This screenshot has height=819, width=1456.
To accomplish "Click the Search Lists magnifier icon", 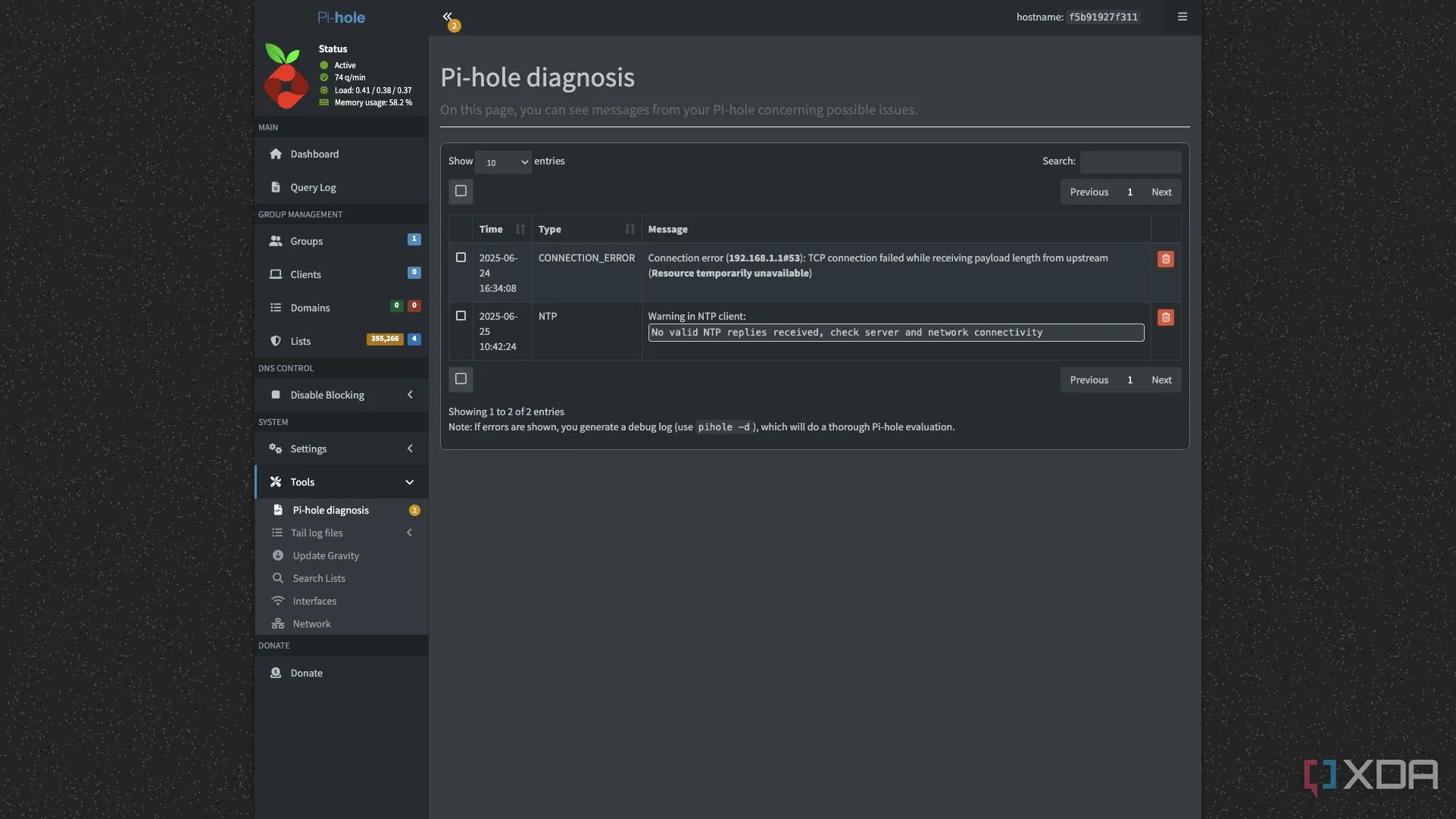I will pos(278,578).
